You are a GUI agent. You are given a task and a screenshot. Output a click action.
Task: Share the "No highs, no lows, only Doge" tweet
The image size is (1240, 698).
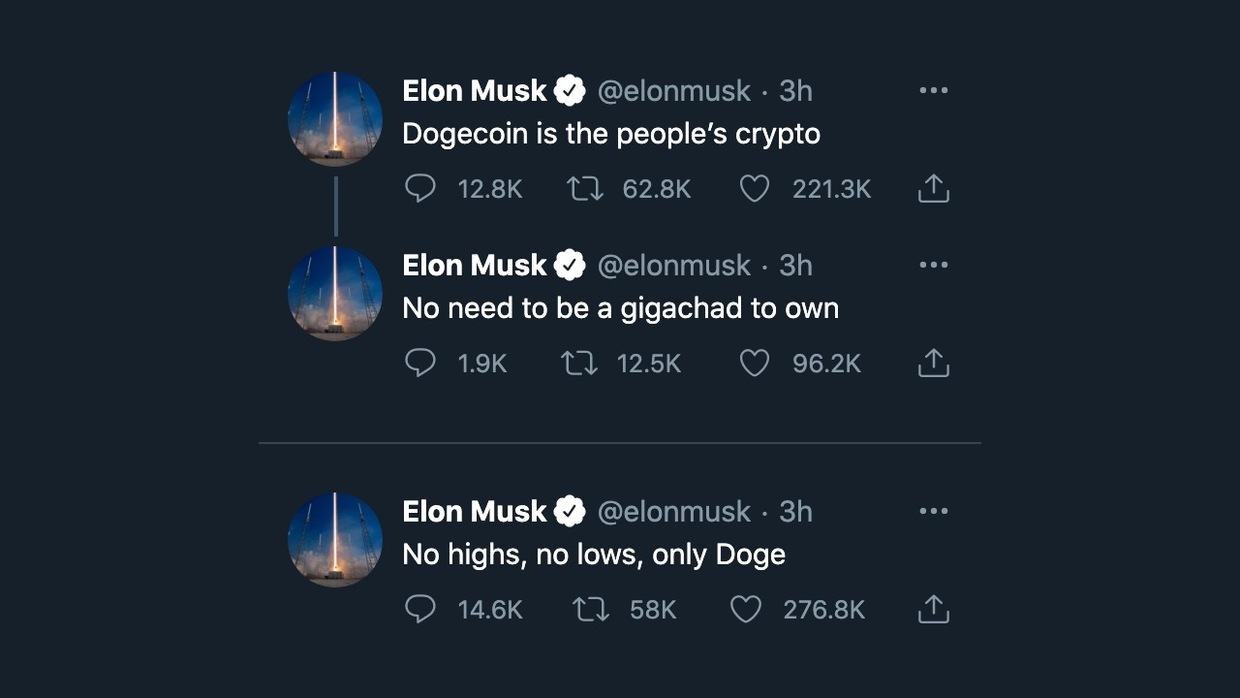pos(933,609)
